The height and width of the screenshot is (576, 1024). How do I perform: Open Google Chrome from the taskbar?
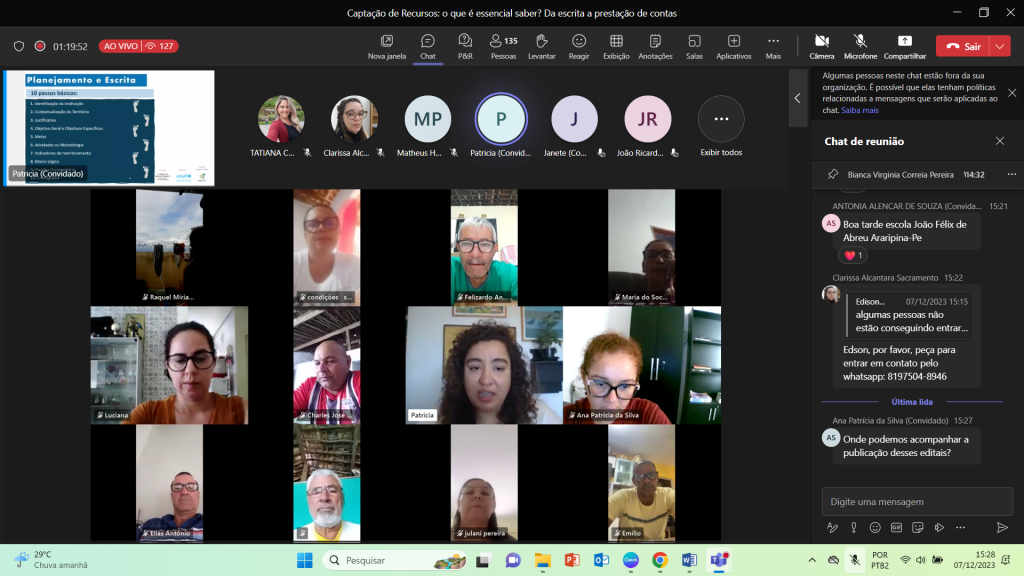point(660,560)
